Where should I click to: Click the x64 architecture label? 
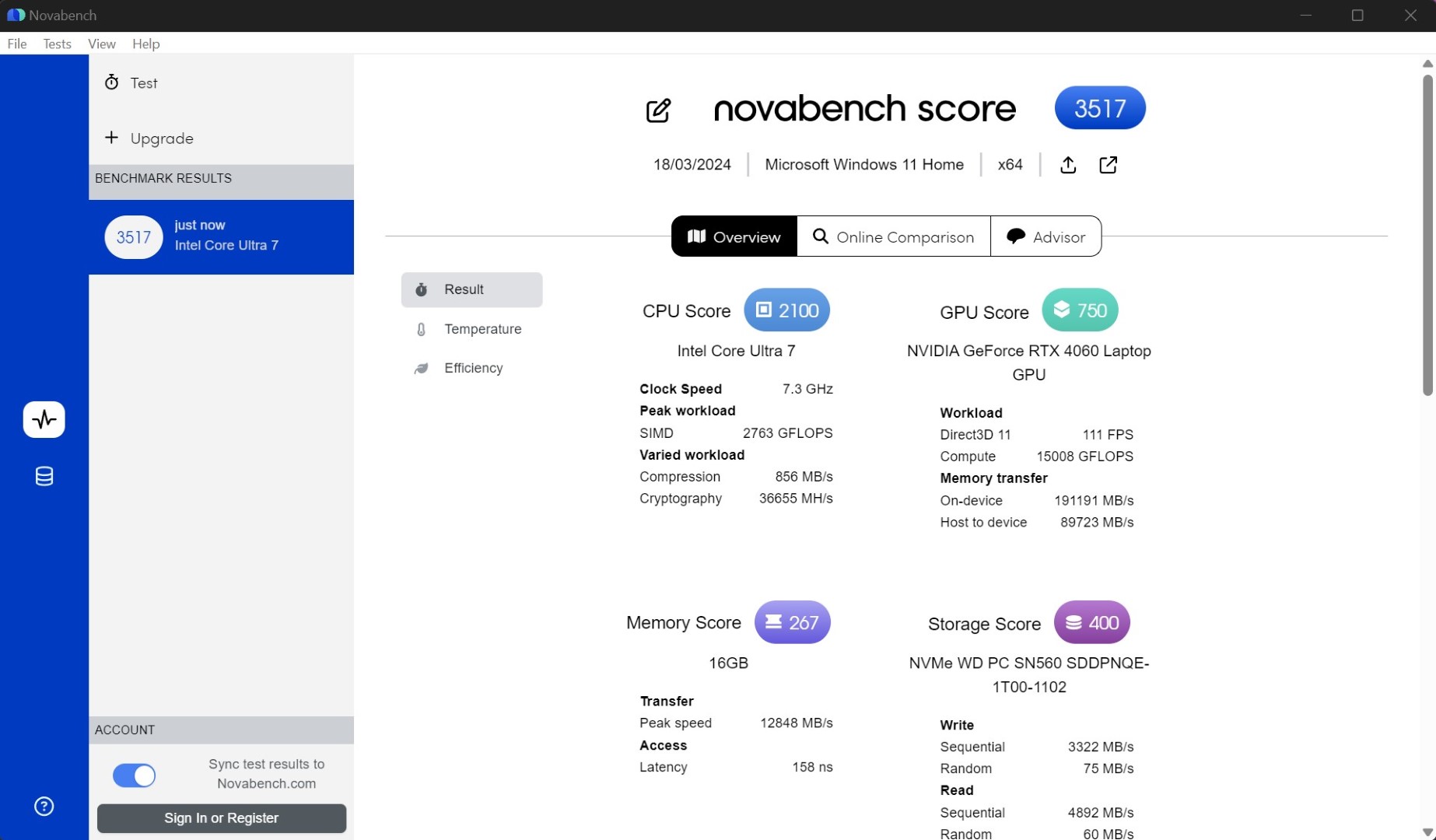coord(1010,165)
